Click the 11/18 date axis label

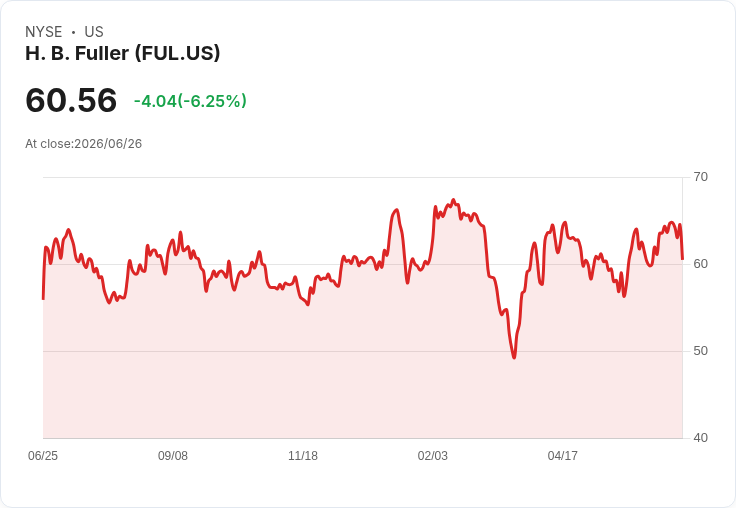point(303,455)
